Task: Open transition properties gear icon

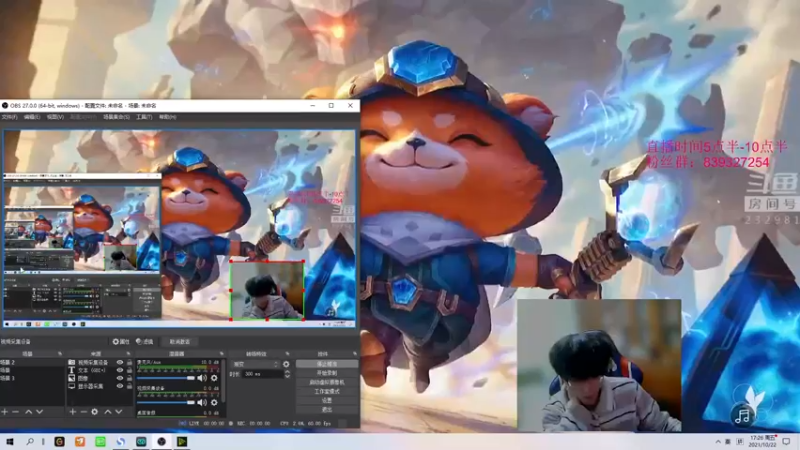Action: coord(286,364)
